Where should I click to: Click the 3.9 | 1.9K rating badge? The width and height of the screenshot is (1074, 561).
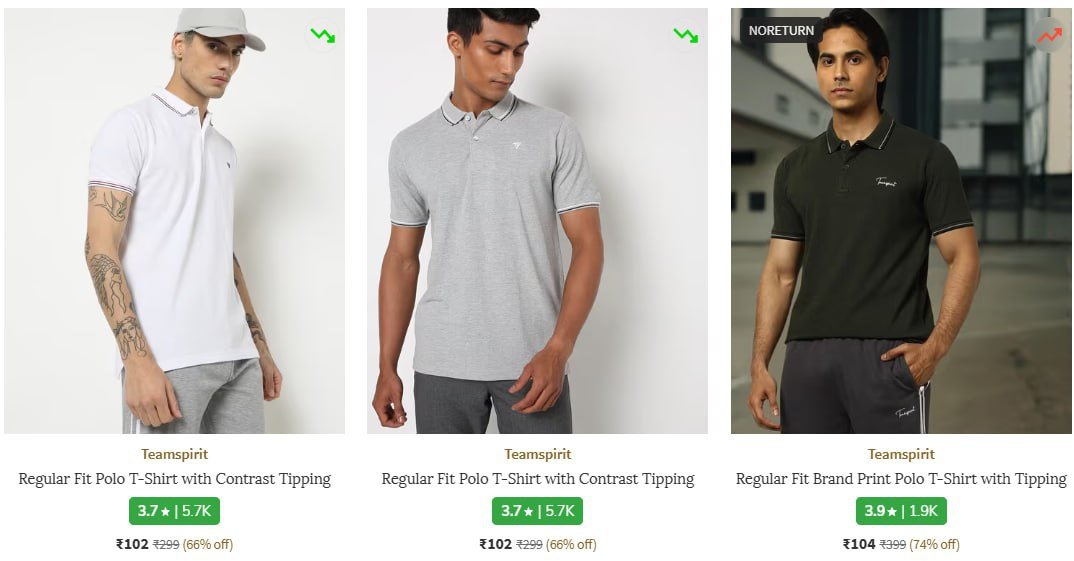pyautogui.click(x=901, y=511)
